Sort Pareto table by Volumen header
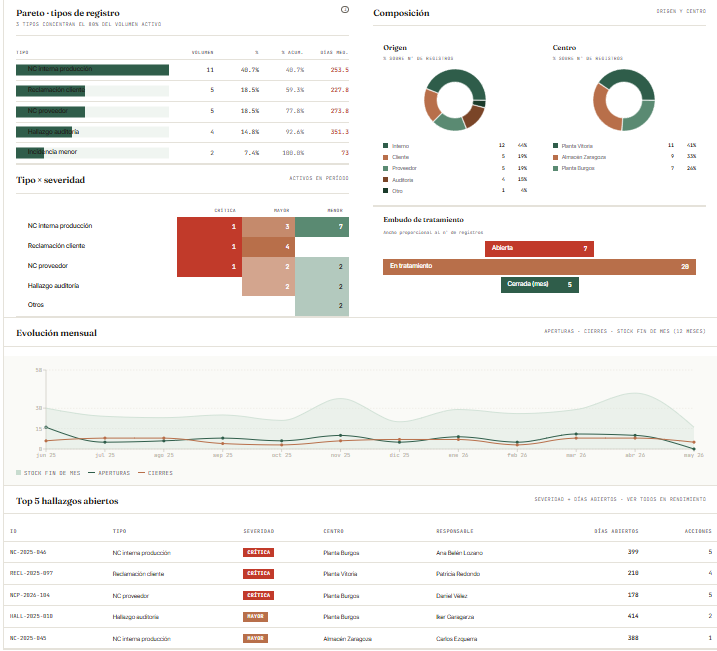Screen dimensions: 717x651 tap(202, 53)
